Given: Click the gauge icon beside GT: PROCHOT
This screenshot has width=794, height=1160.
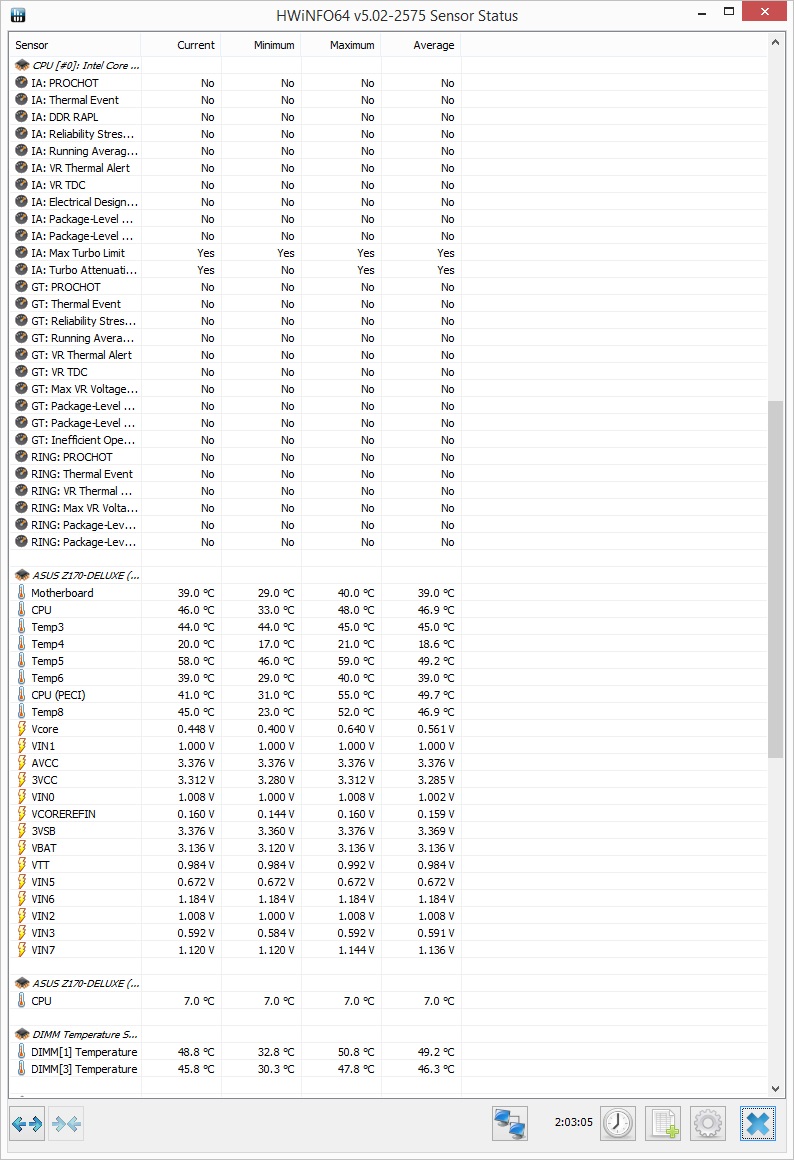Looking at the screenshot, I should (21, 286).
